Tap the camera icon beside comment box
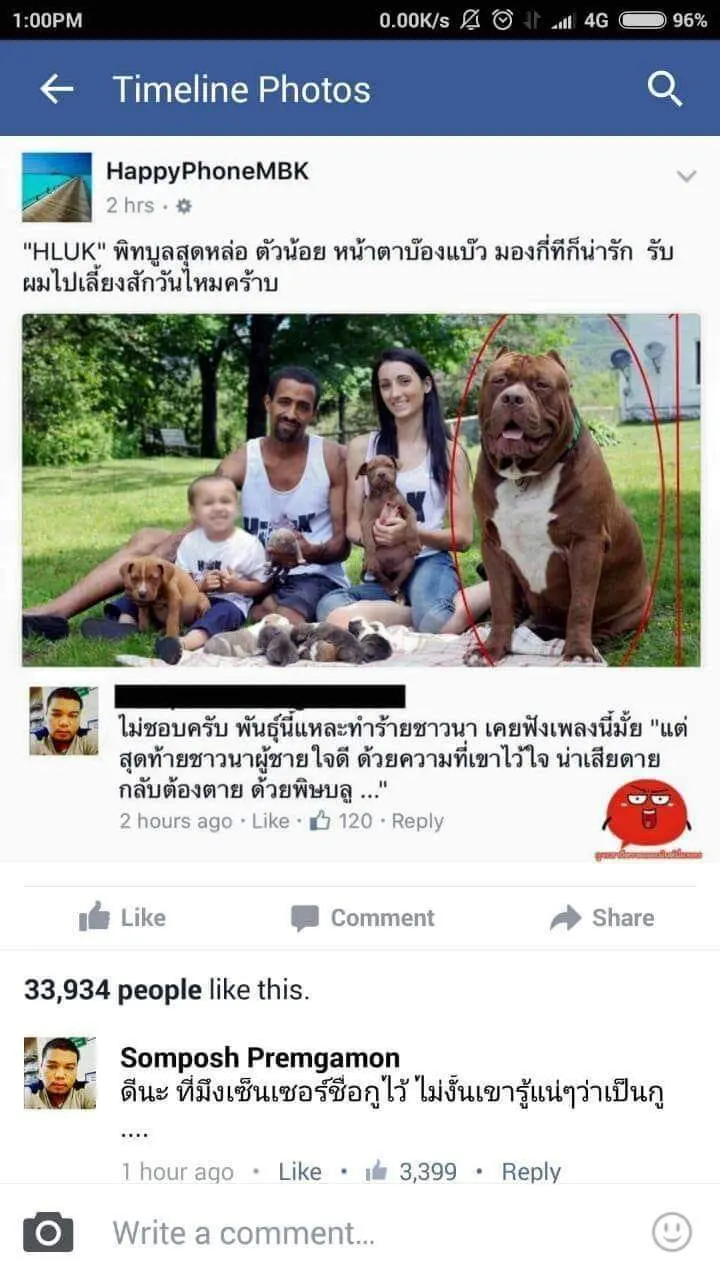This screenshot has width=720, height=1280. coord(48,1232)
